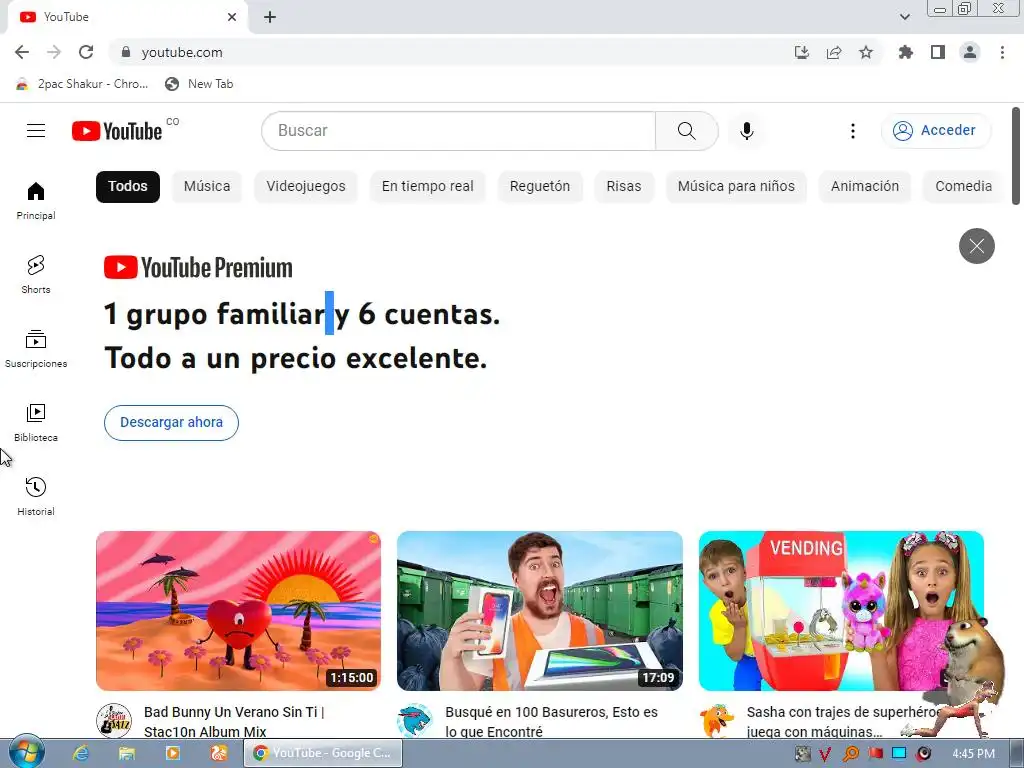Open Busqué en 100 Basureros title
This screenshot has width=1024, height=768.
click(551, 722)
